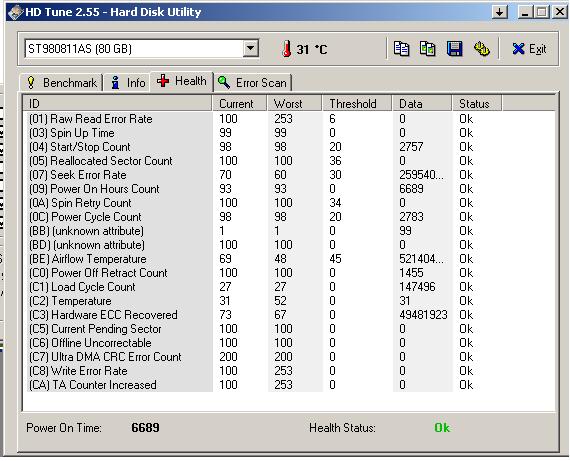
Task: Expand the ST980811AS drive dropdown arrow
Action: (x=250, y=48)
